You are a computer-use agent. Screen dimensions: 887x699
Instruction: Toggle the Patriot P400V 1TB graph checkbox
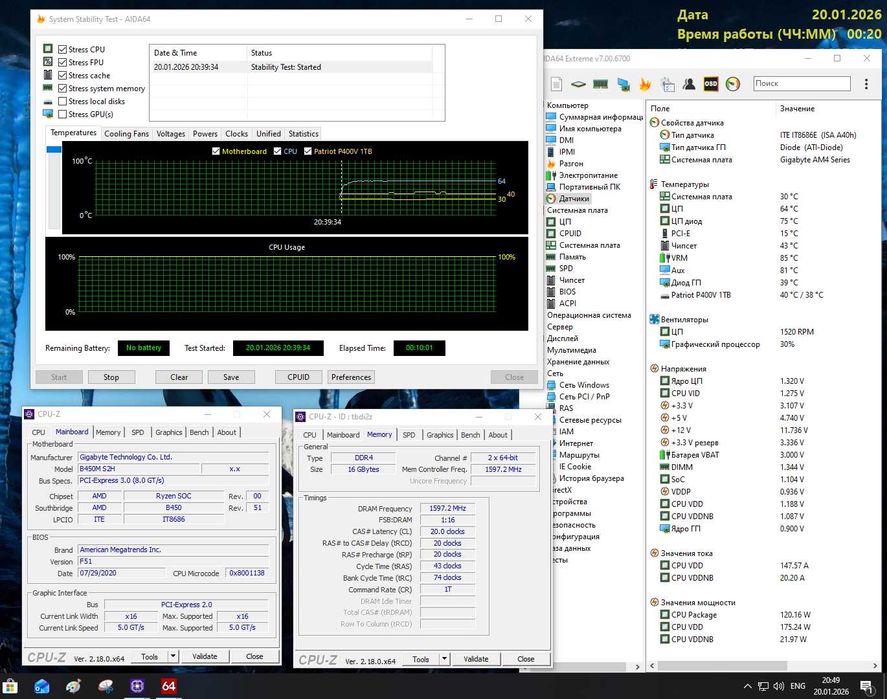[x=308, y=151]
